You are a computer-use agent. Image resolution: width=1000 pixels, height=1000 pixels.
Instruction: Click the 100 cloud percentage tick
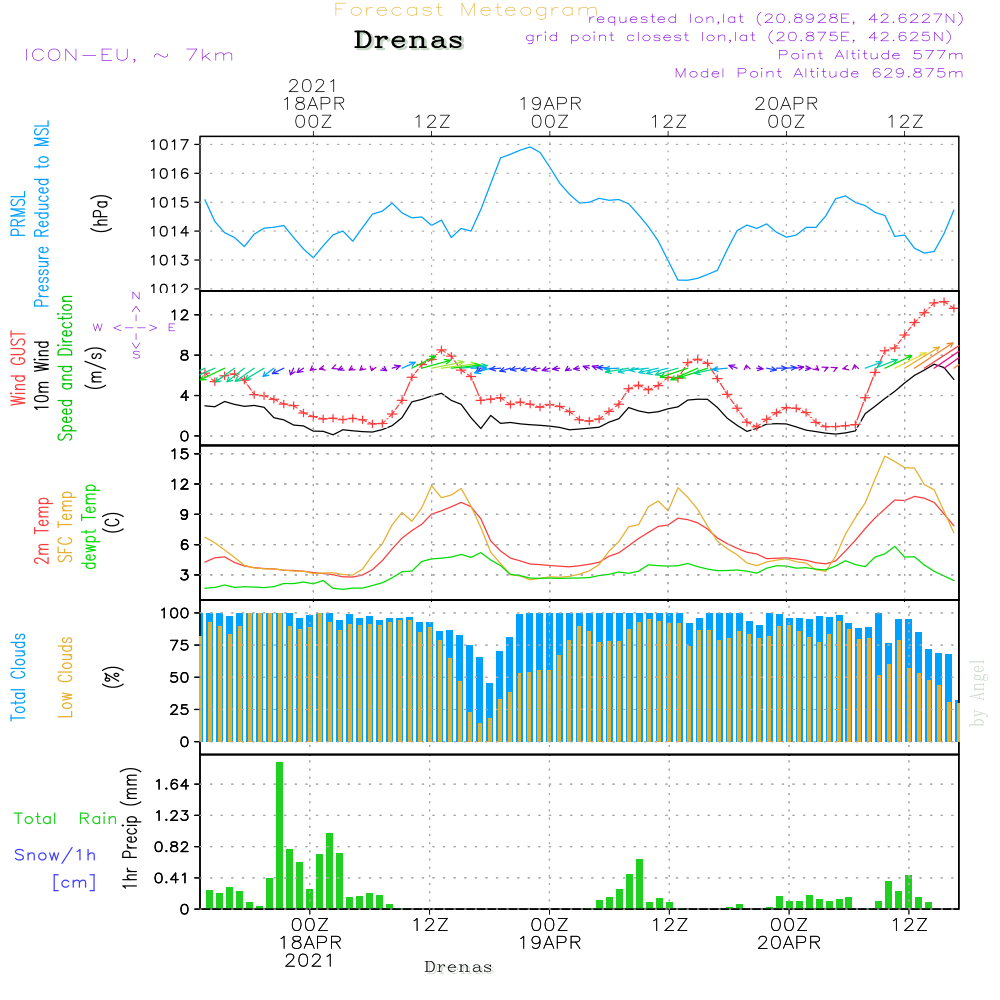[175, 613]
